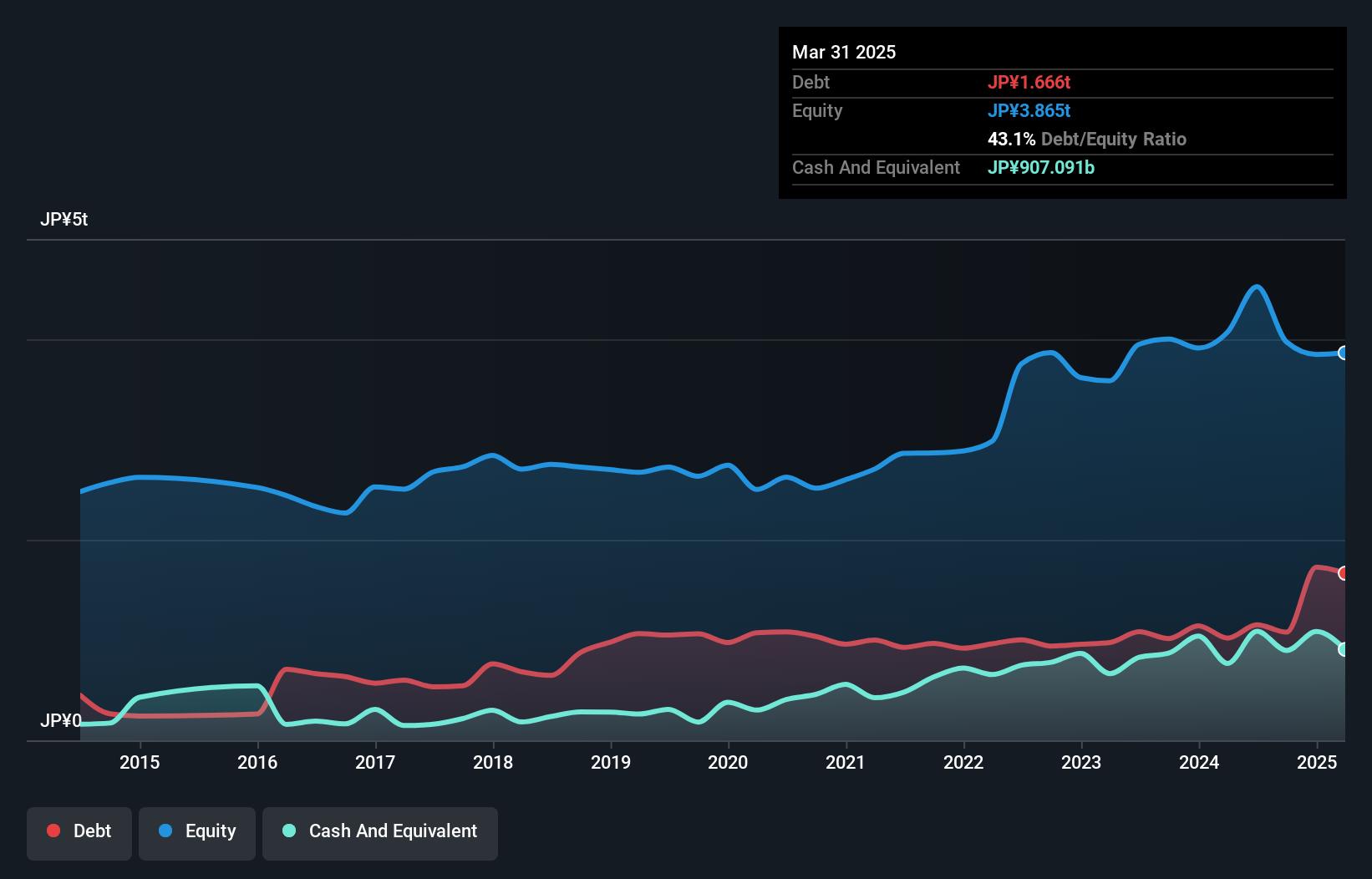Select the 2025 x-axis year label
This screenshot has height=879, width=1372.
(1317, 762)
